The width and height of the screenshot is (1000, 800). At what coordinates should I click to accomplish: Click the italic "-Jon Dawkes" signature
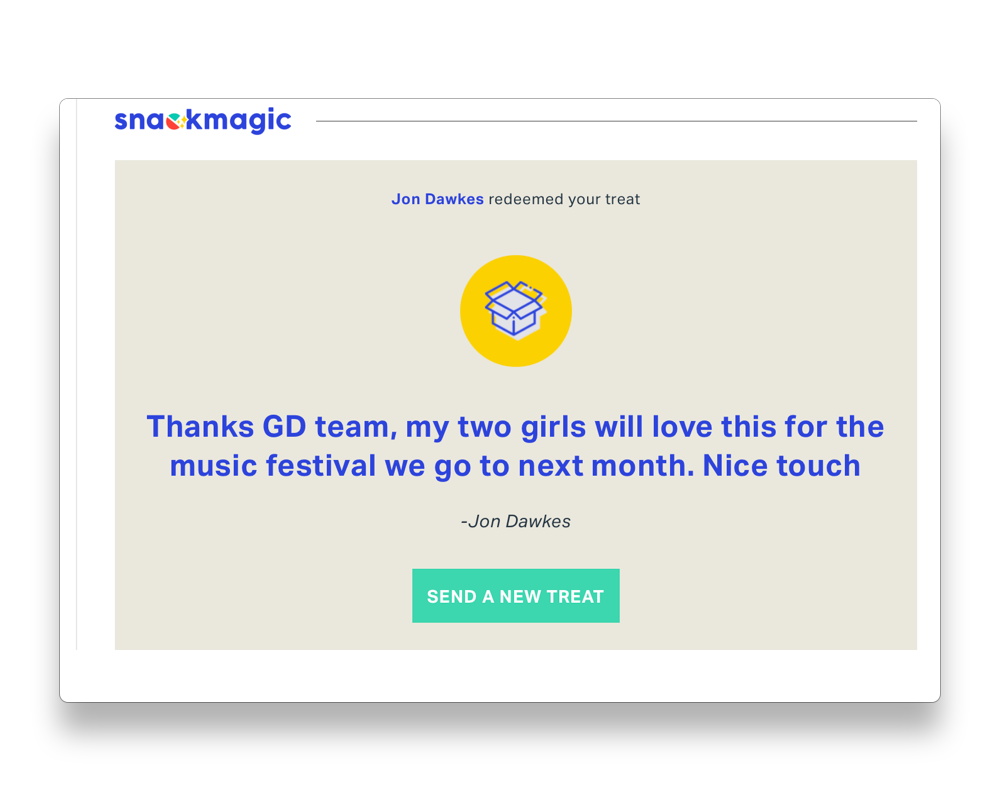pyautogui.click(x=516, y=521)
